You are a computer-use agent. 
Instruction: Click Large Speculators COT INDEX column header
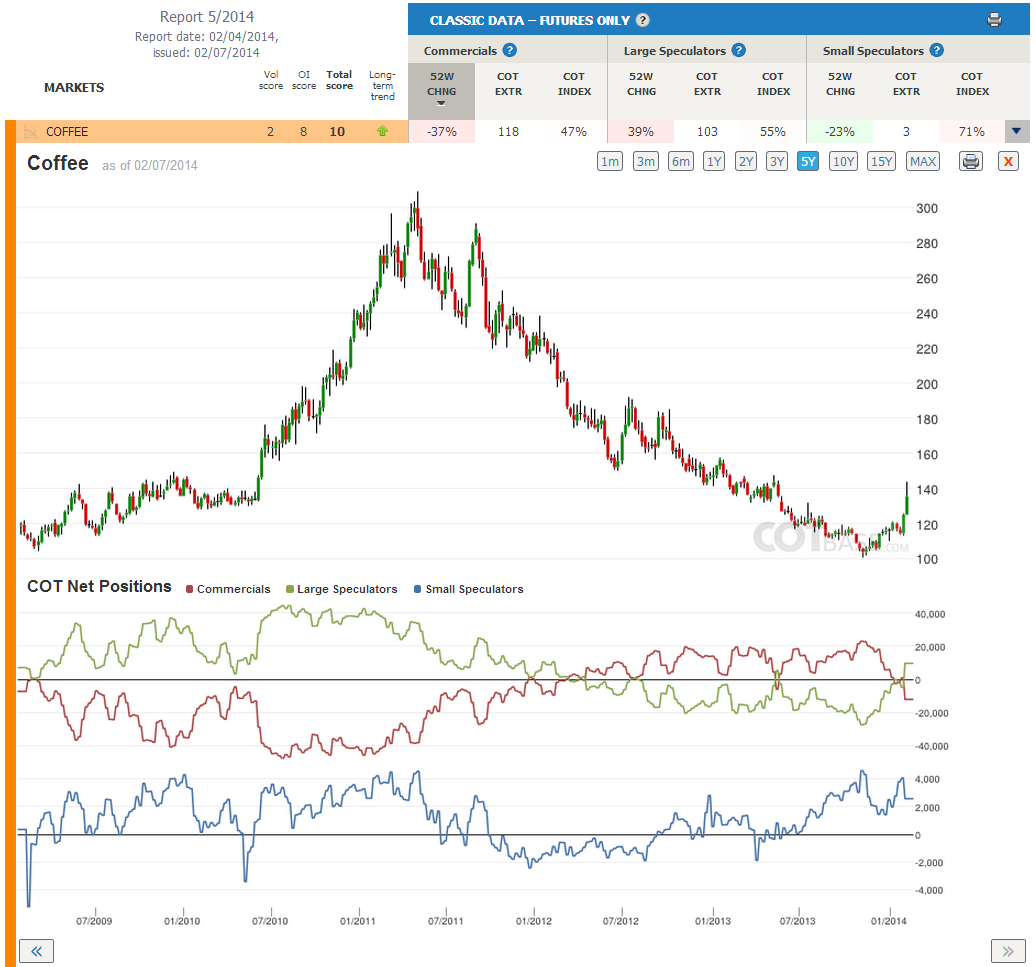[773, 84]
